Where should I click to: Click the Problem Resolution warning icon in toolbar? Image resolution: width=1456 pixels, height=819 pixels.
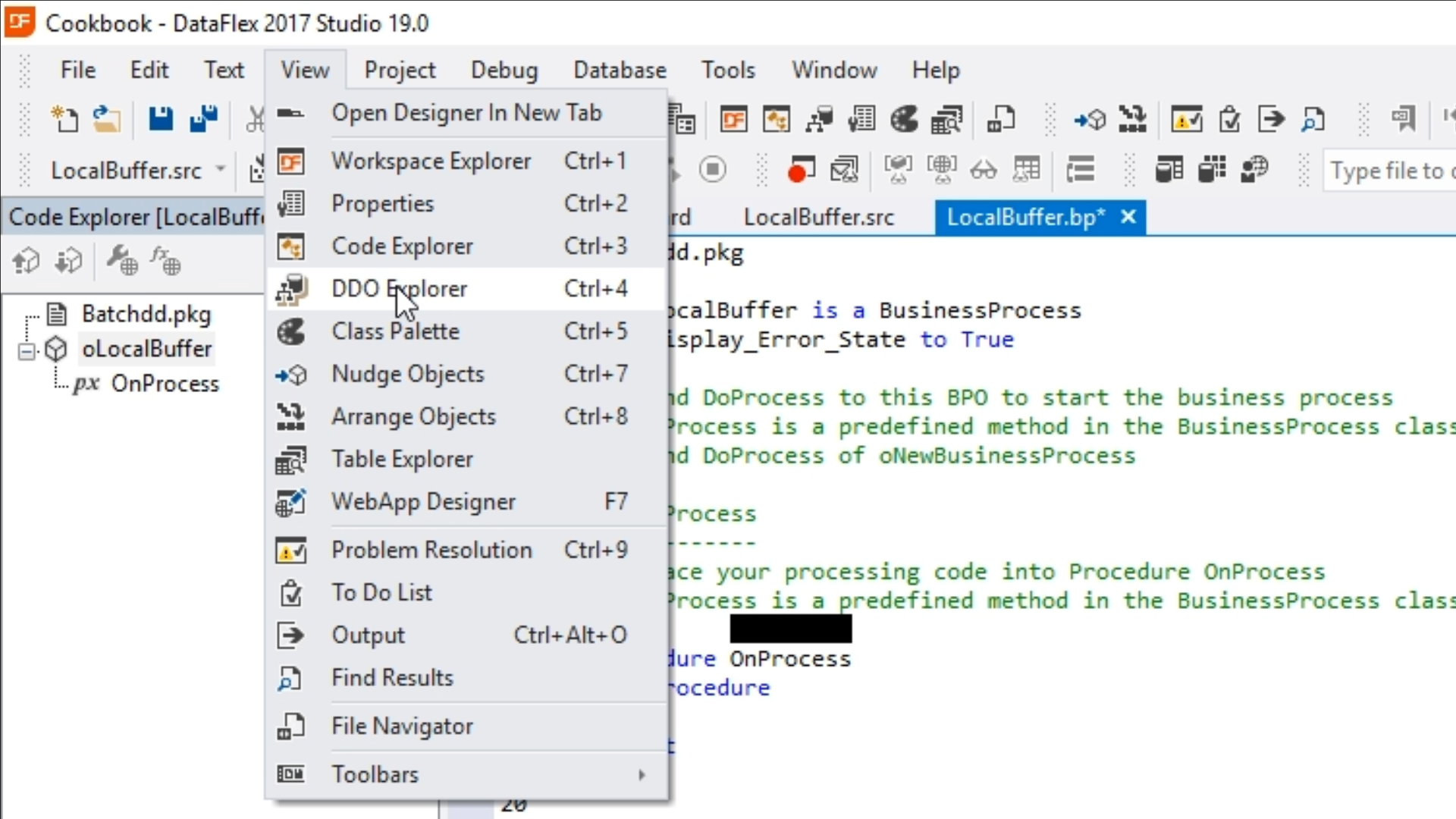pos(1186,119)
